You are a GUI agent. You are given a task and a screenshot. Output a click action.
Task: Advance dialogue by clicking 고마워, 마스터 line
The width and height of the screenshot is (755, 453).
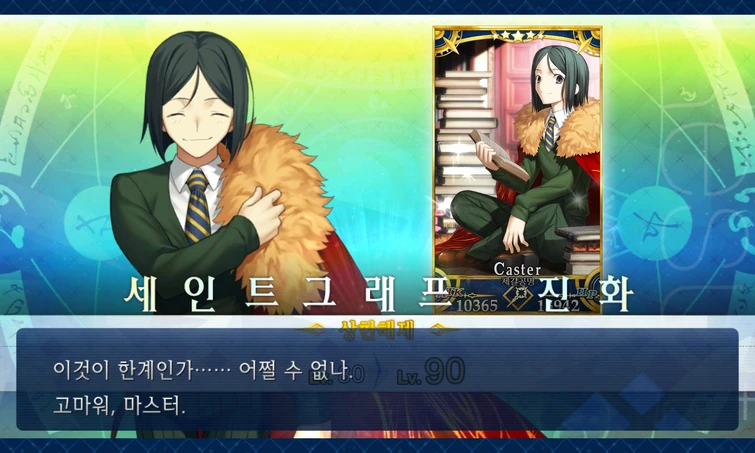[x=119, y=406]
